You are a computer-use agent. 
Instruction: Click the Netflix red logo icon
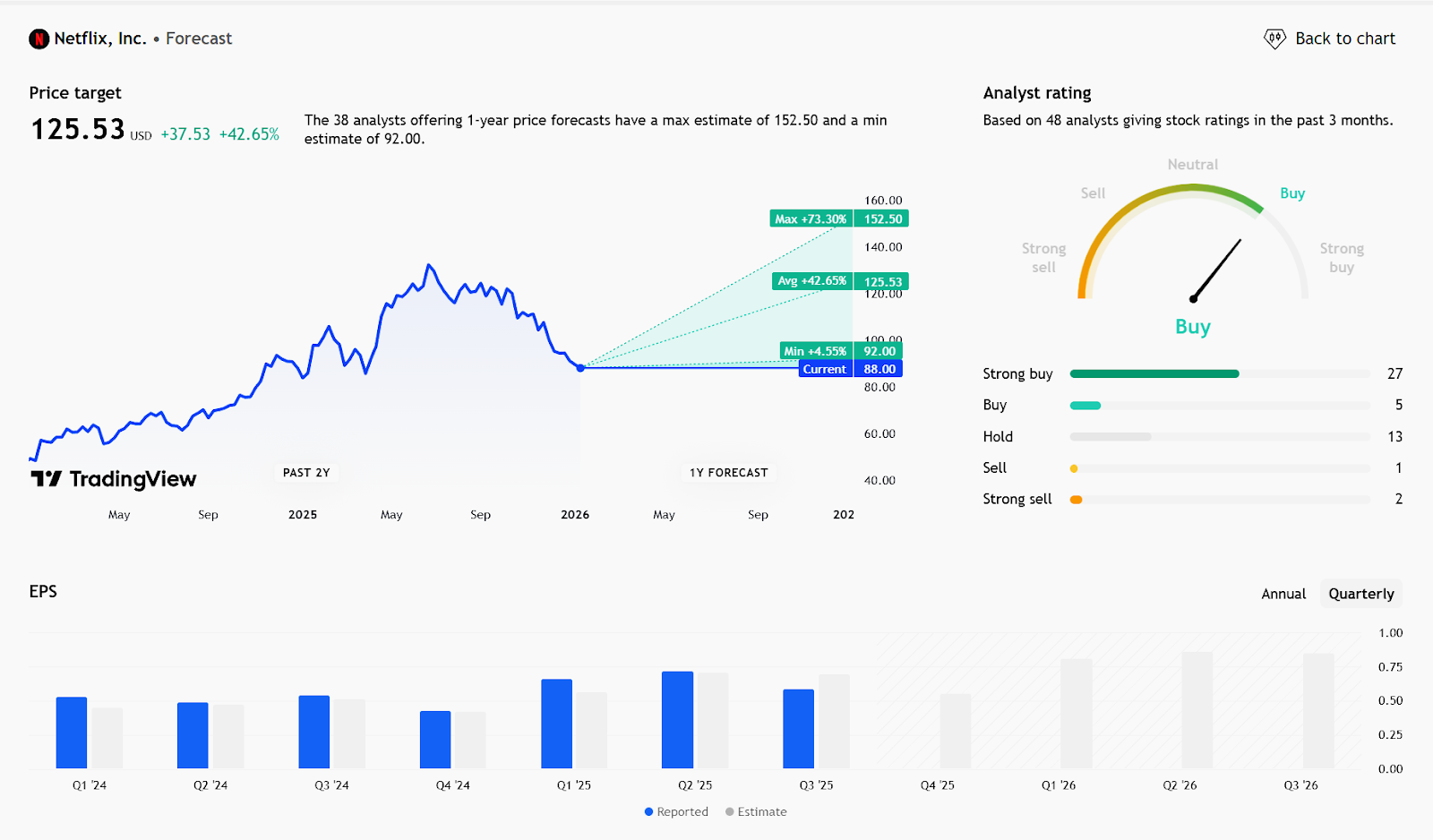pyautogui.click(x=39, y=39)
